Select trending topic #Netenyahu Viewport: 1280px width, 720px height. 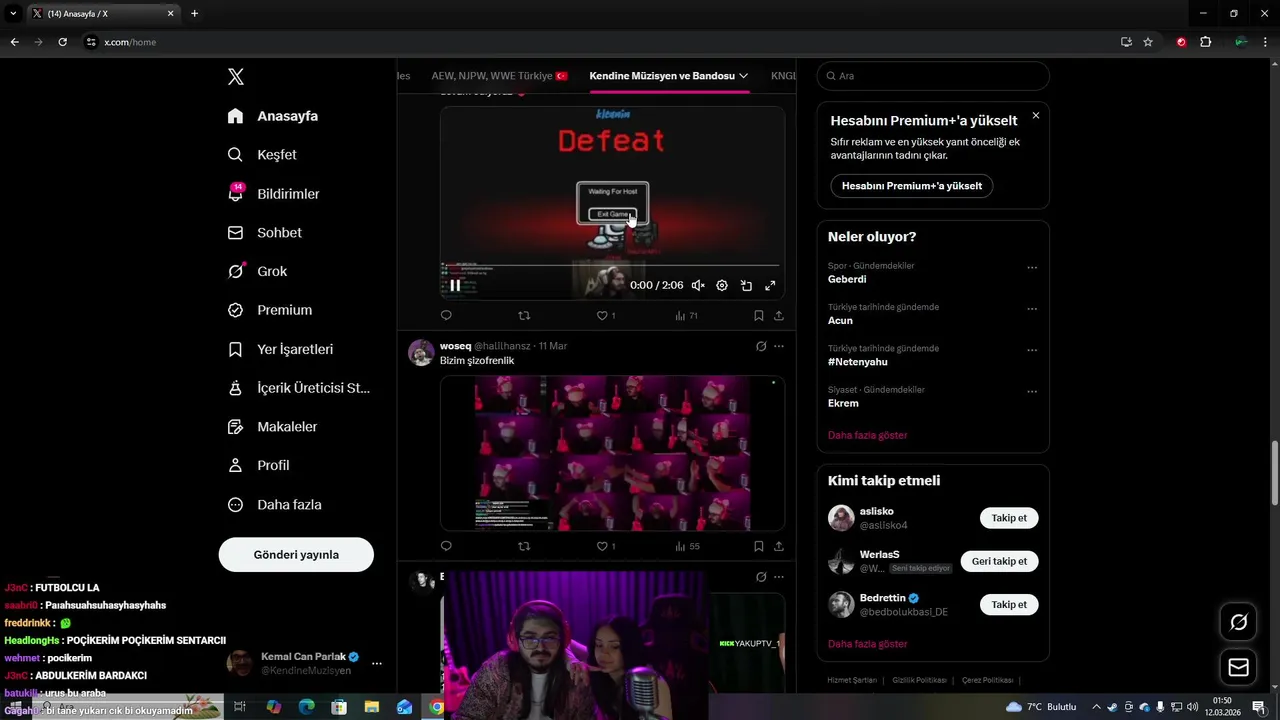pyautogui.click(x=857, y=362)
